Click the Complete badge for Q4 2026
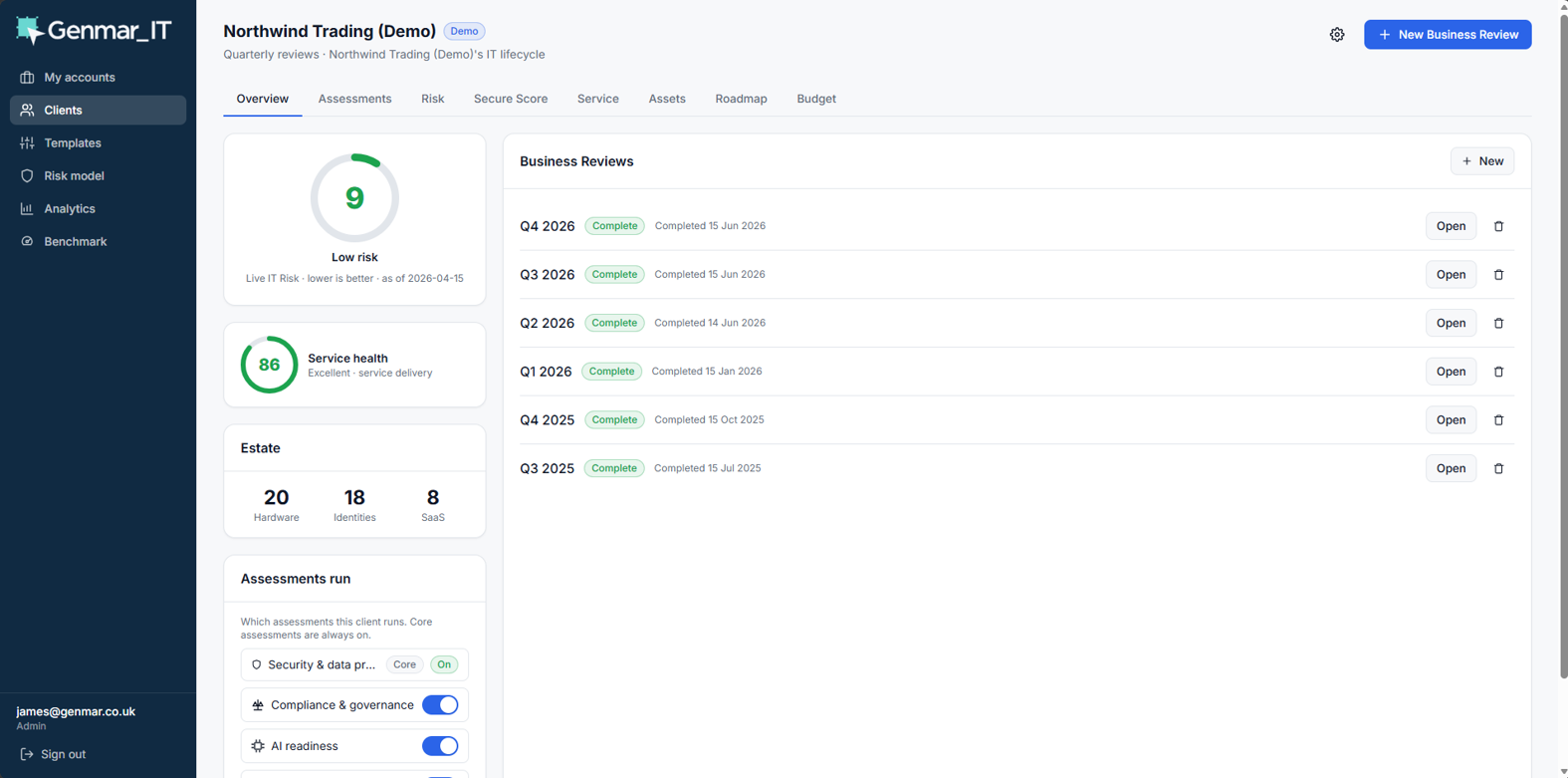Screen dimensions: 1568x778 click(x=614, y=226)
